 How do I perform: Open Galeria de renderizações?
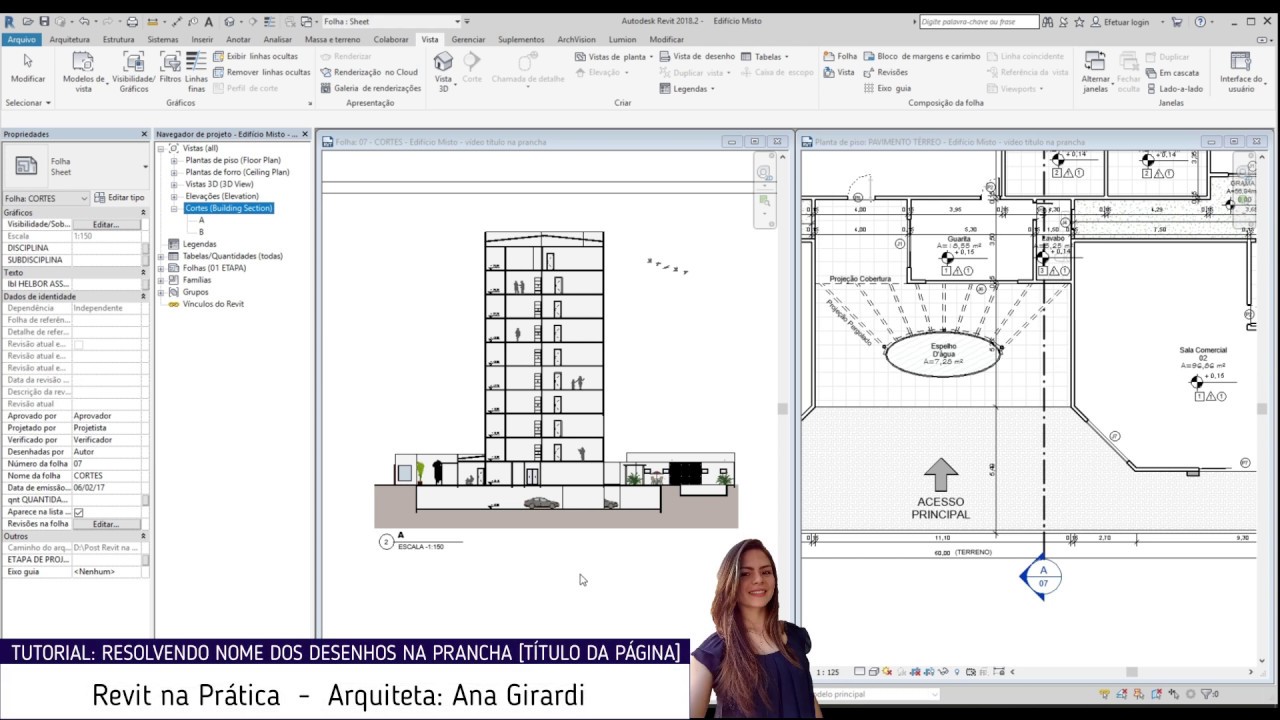(x=370, y=88)
